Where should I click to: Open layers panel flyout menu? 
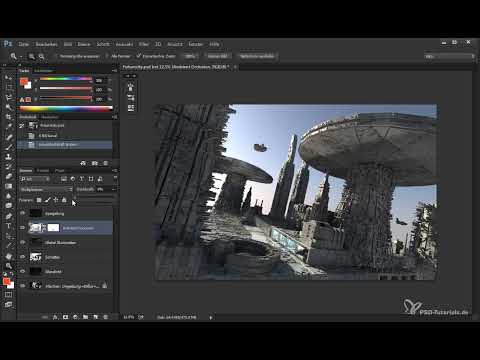pyautogui.click(x=114, y=170)
